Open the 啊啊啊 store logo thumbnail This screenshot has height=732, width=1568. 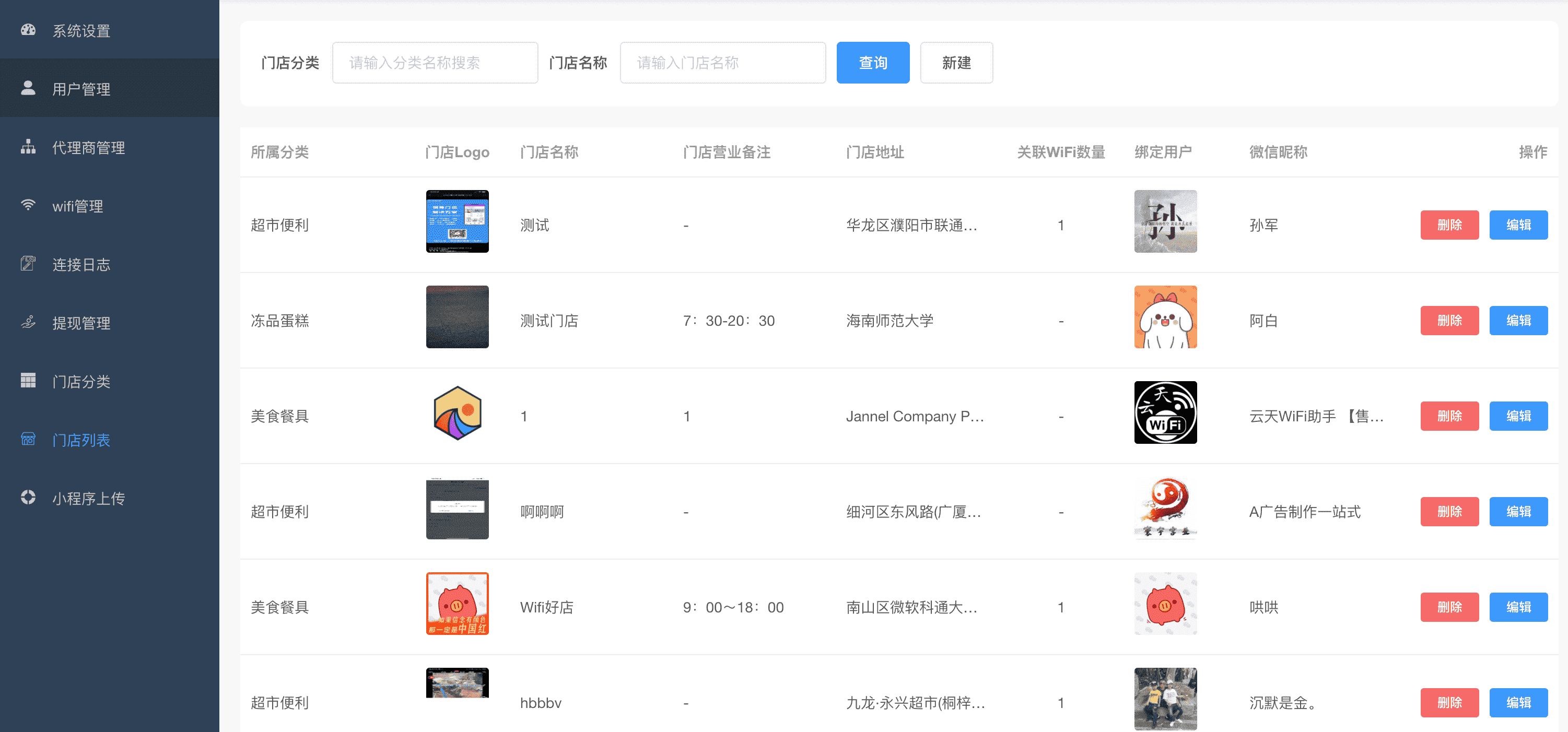[x=457, y=508]
